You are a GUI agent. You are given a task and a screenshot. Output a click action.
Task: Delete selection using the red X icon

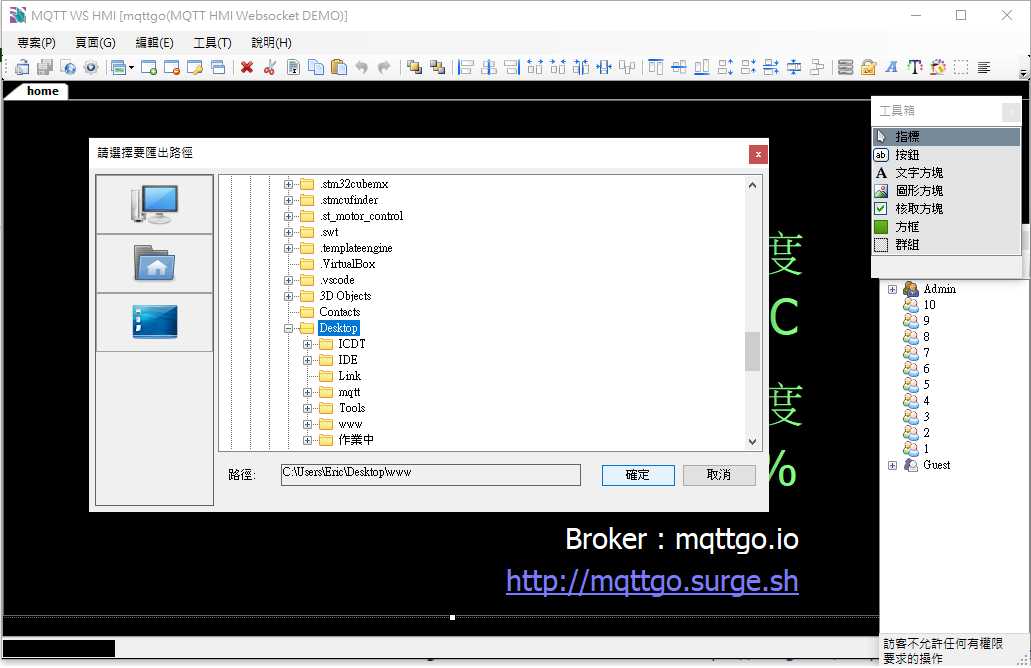[247, 67]
